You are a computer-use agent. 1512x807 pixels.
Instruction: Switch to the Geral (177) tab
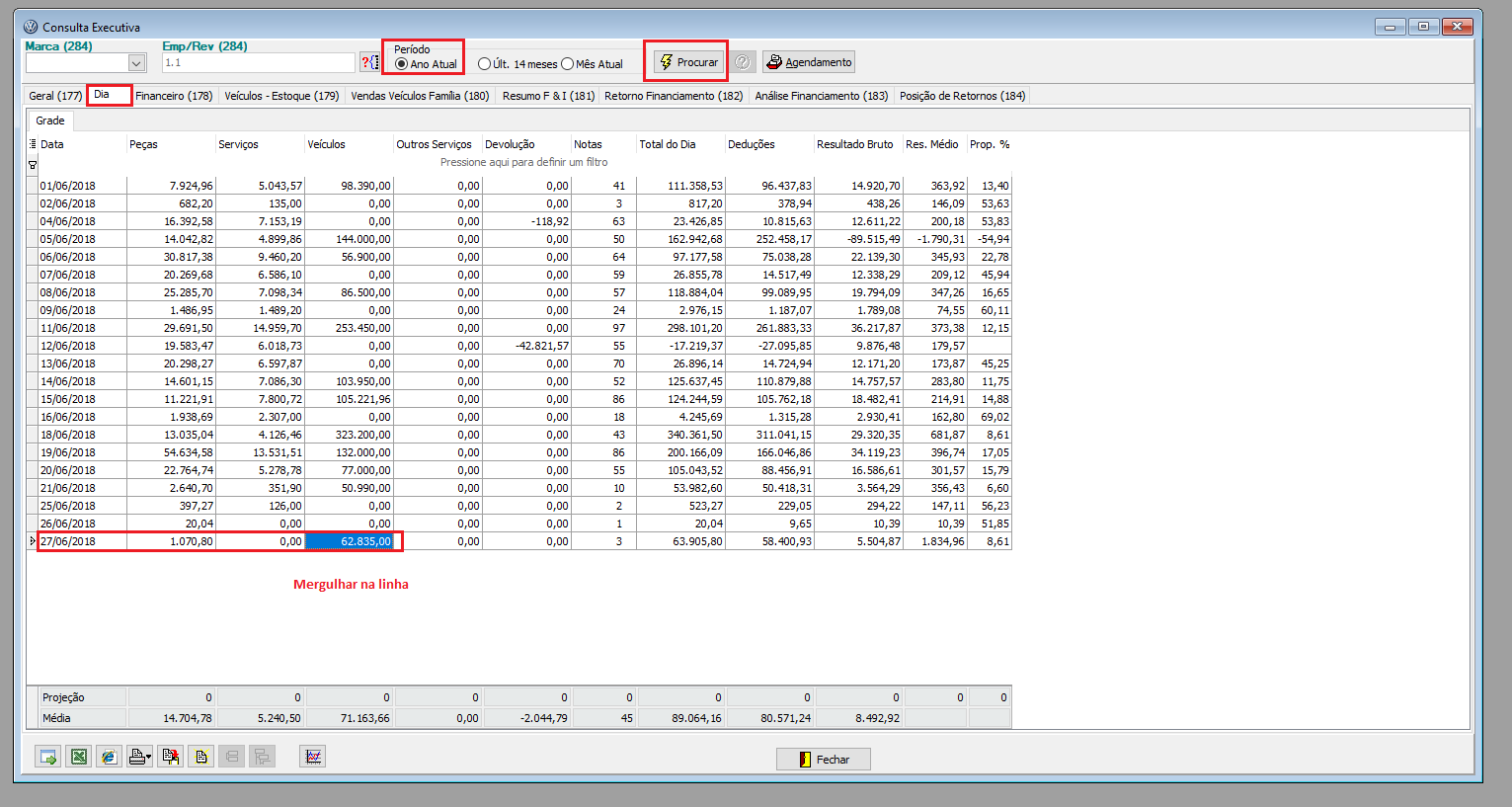(x=55, y=96)
